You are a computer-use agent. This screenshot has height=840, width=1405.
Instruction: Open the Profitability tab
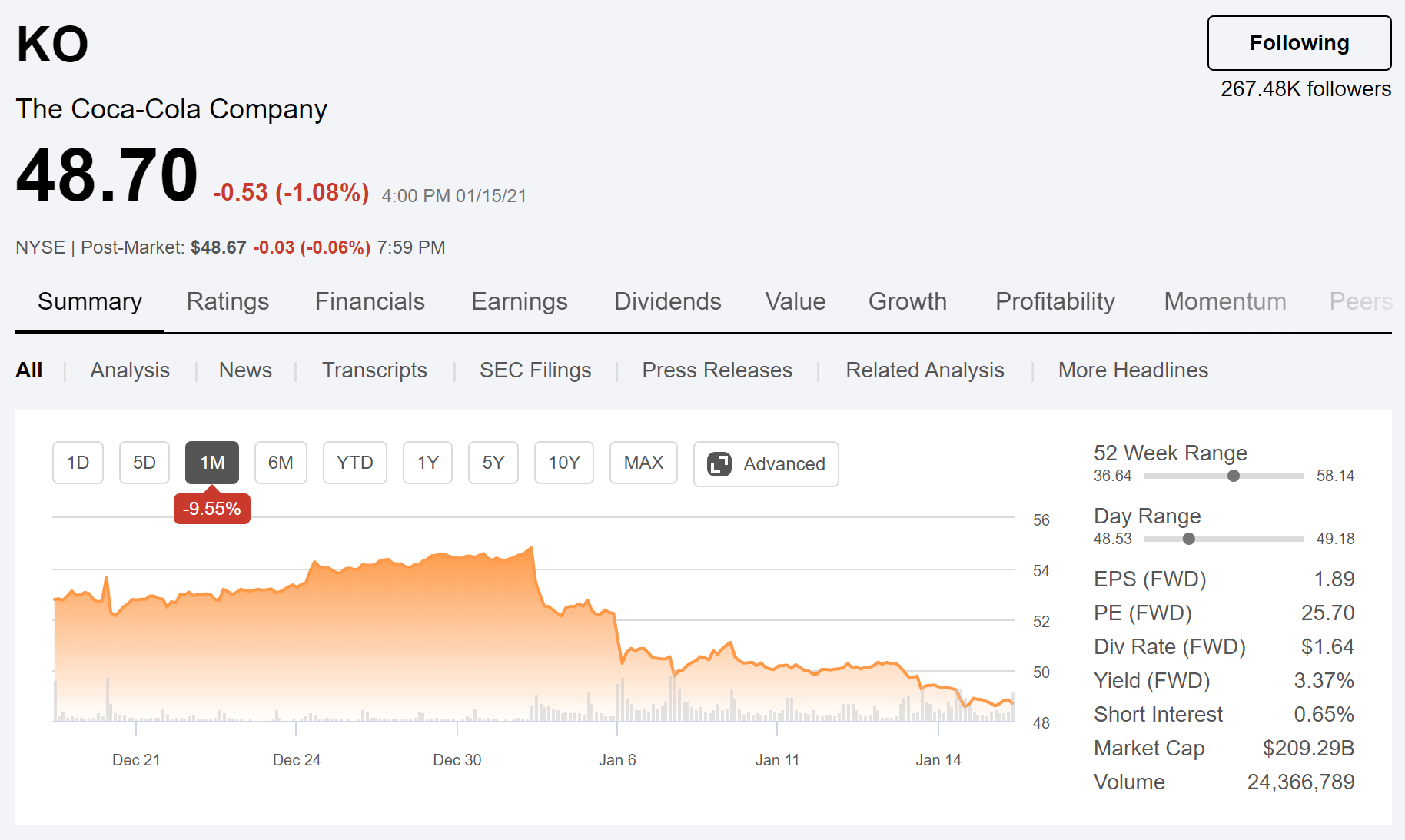[1055, 301]
